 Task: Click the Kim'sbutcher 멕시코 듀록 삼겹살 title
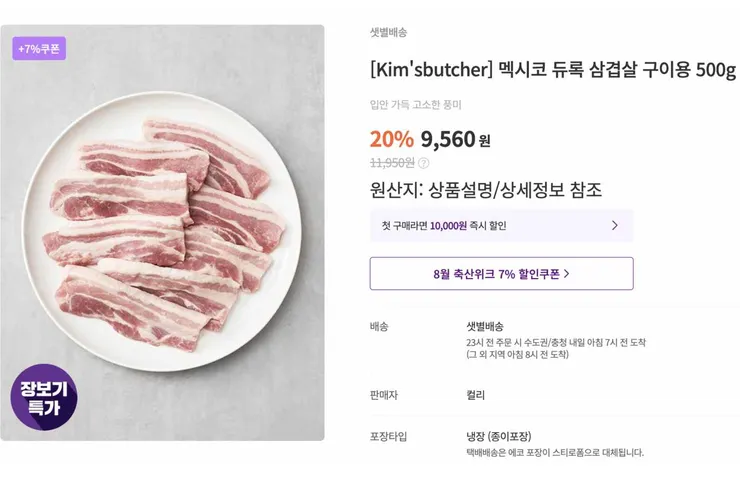click(x=552, y=70)
